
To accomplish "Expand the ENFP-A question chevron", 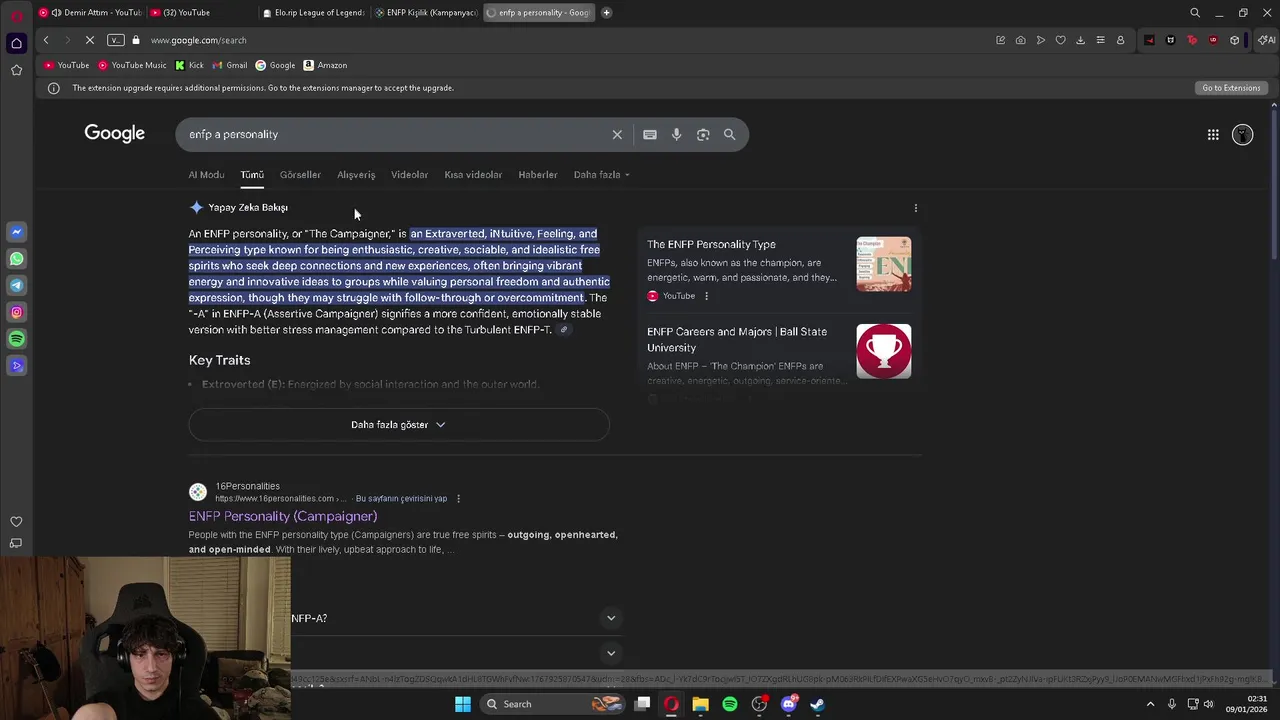I will [611, 618].
